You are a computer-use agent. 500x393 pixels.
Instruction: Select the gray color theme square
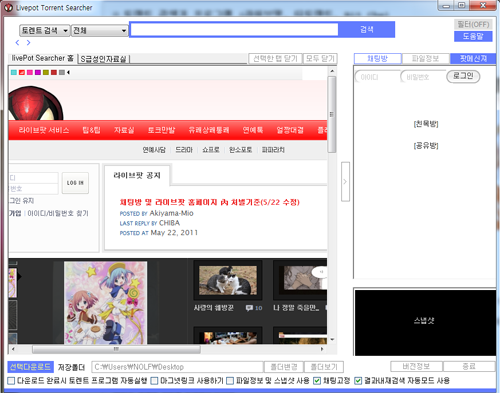click(62, 72)
